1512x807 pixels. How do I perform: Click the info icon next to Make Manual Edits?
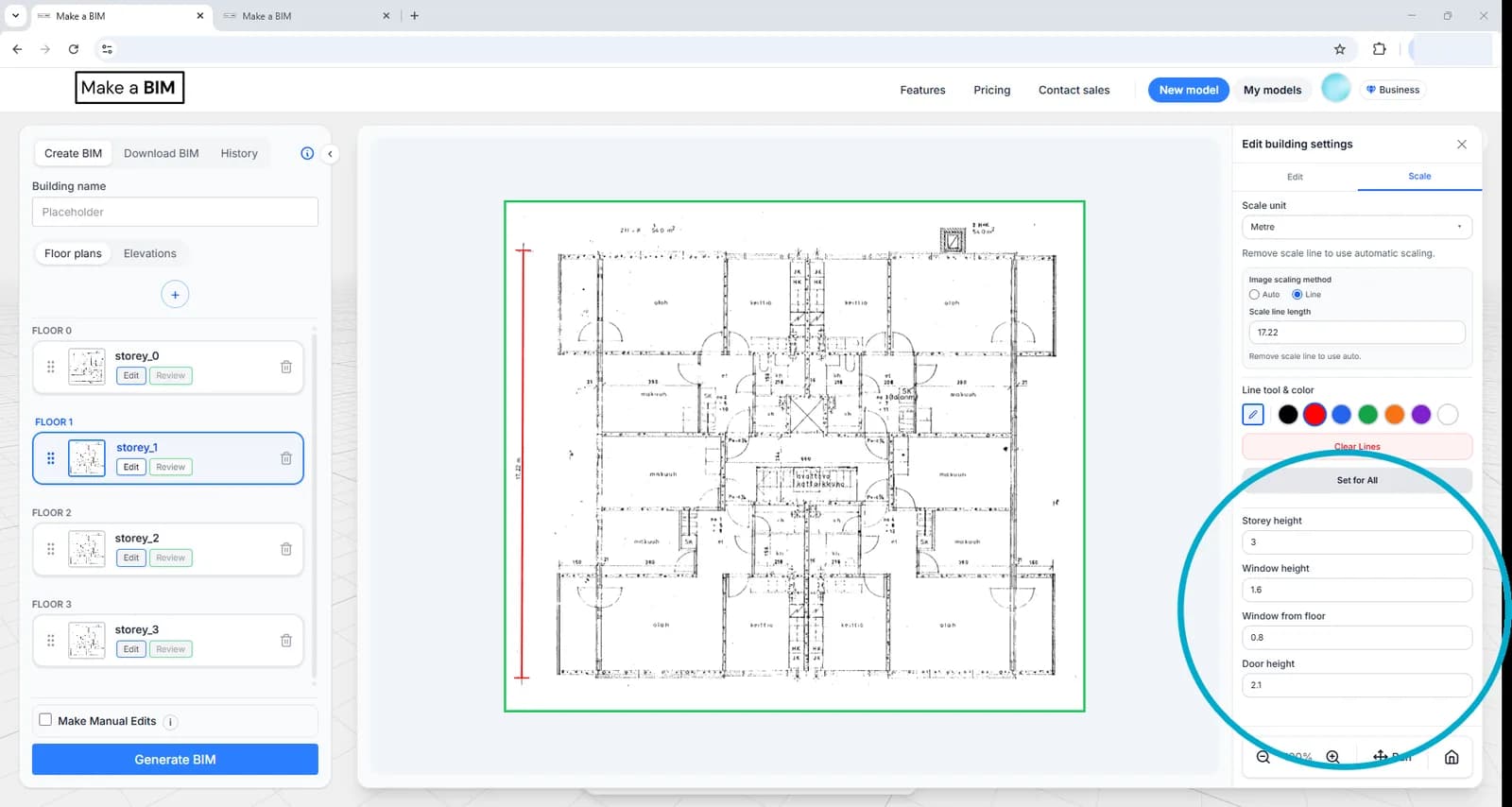[x=170, y=722]
